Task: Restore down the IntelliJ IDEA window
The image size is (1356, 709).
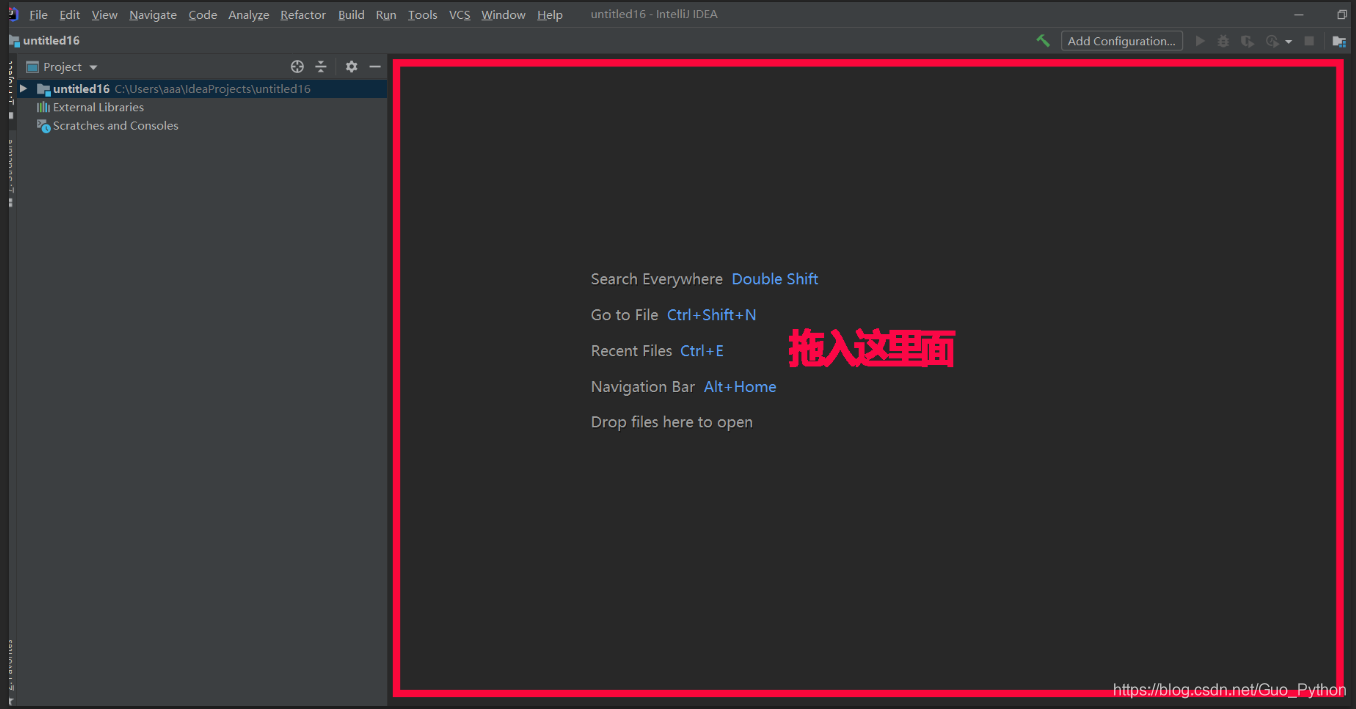Action: pos(1342,15)
